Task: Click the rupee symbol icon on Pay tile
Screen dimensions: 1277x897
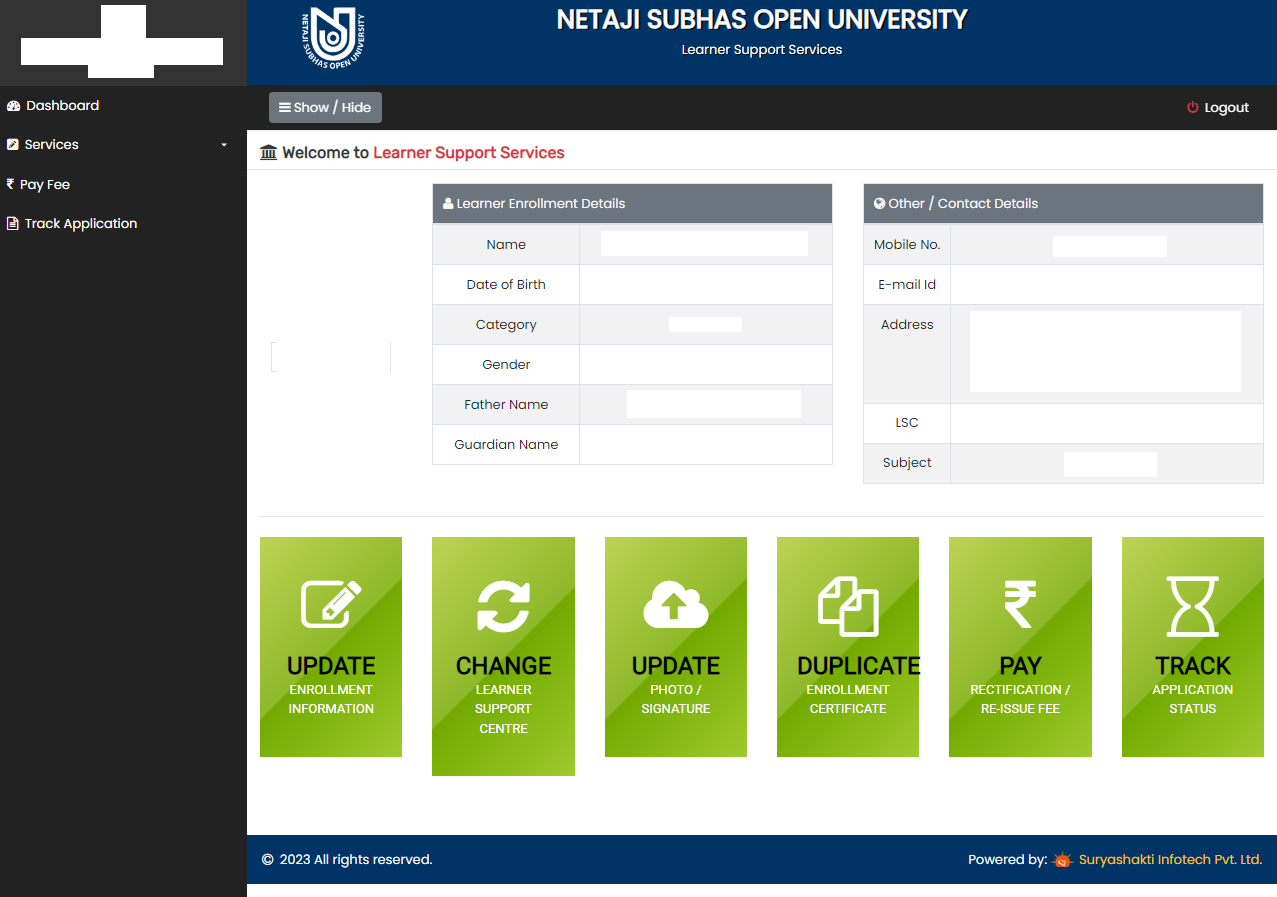Action: point(1020,605)
